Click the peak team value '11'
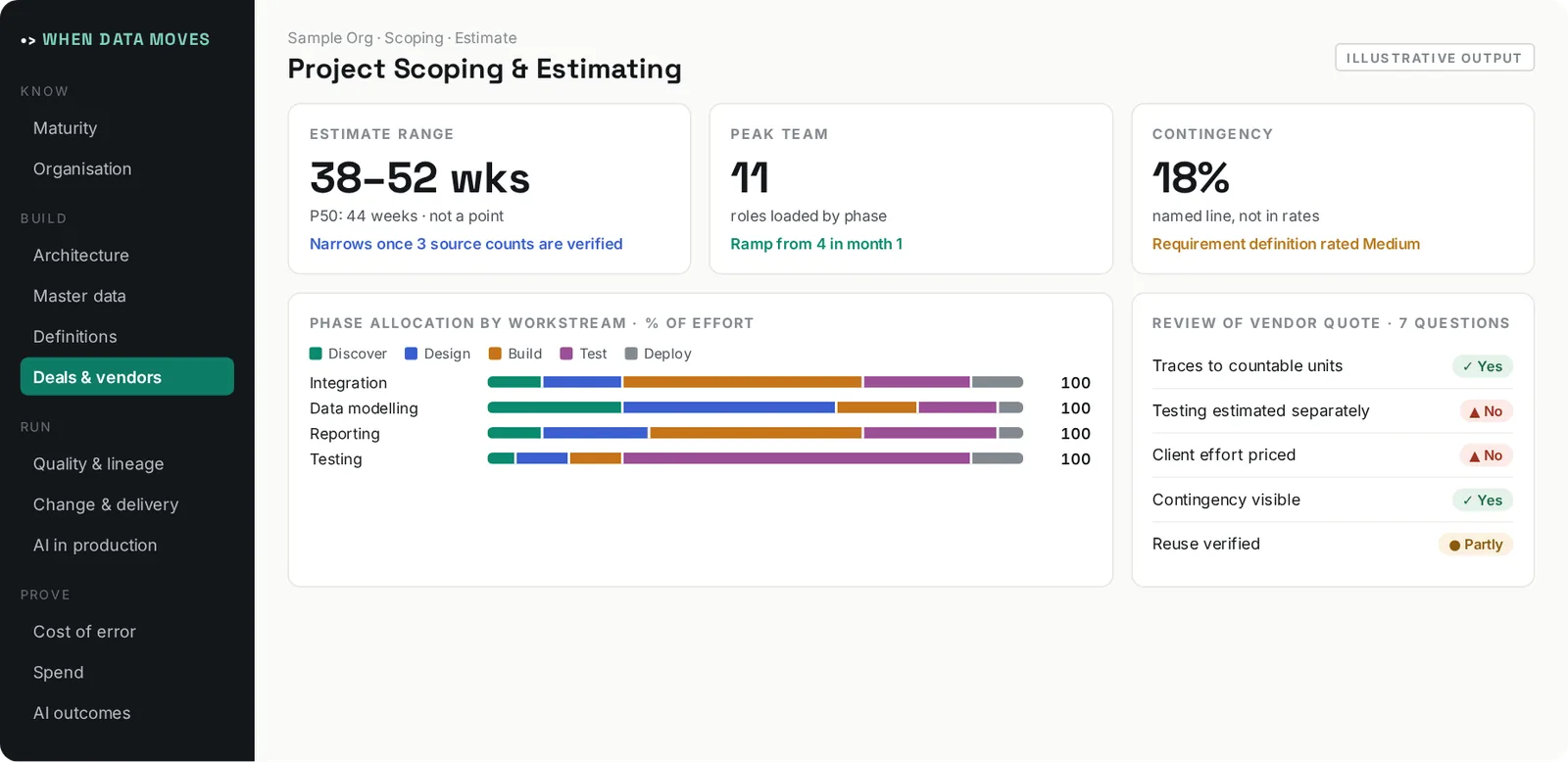This screenshot has width=1568, height=762. (x=750, y=178)
